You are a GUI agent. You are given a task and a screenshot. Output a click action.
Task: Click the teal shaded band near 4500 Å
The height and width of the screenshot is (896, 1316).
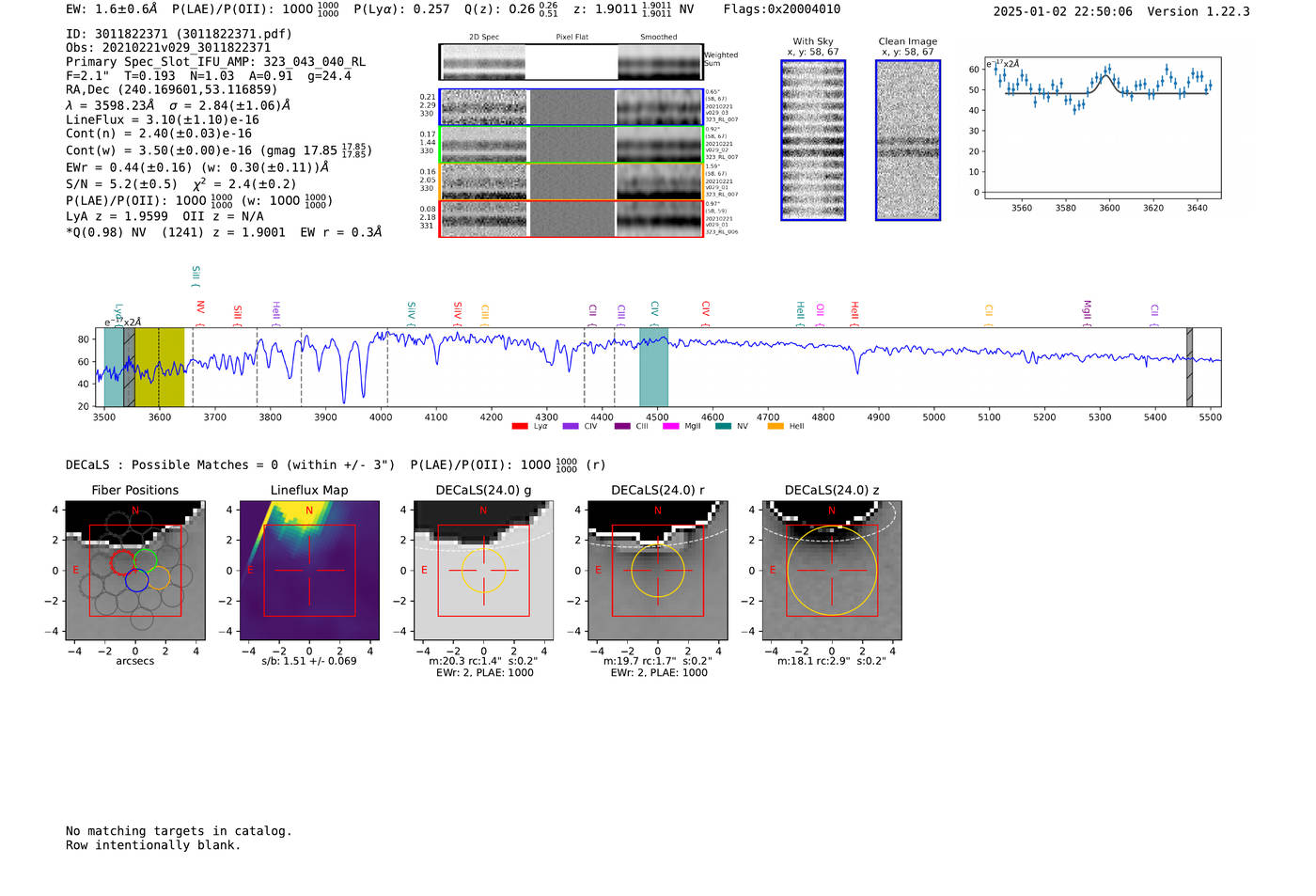coord(653,367)
